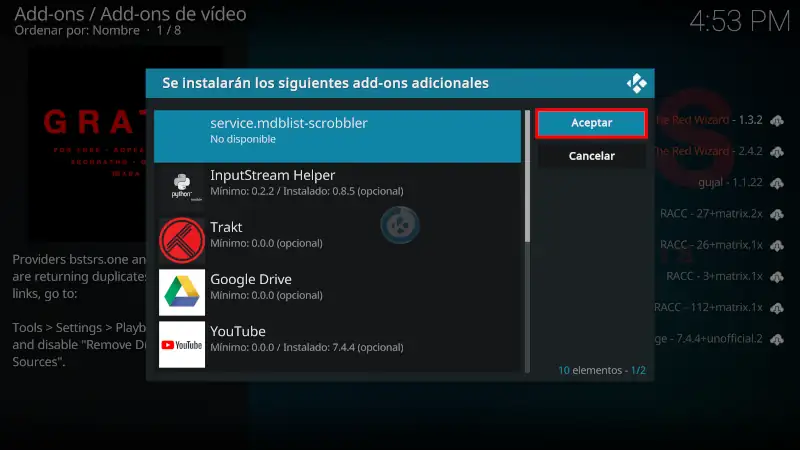Image resolution: width=800 pixels, height=450 pixels.
Task: Click the download icon beside version 1.3.2
Action: point(777,121)
